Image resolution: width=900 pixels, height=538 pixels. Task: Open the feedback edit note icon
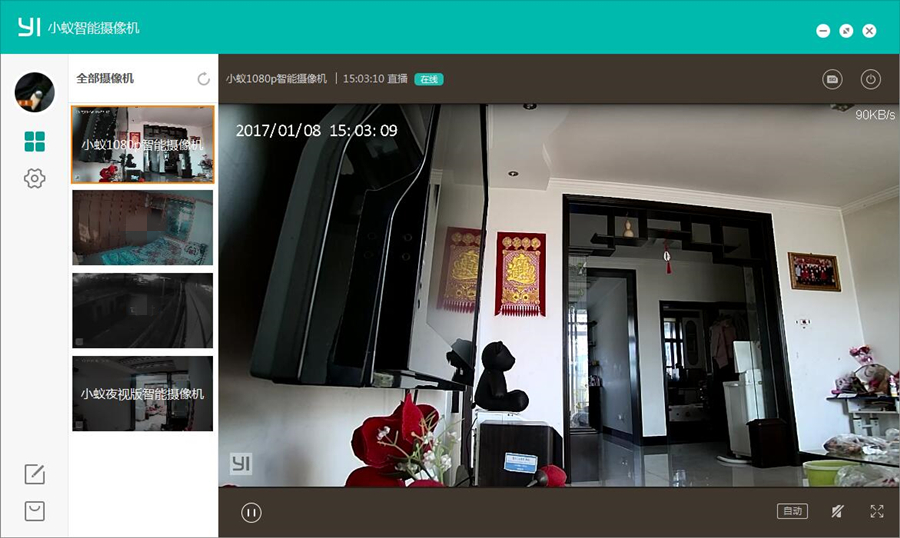(34, 474)
